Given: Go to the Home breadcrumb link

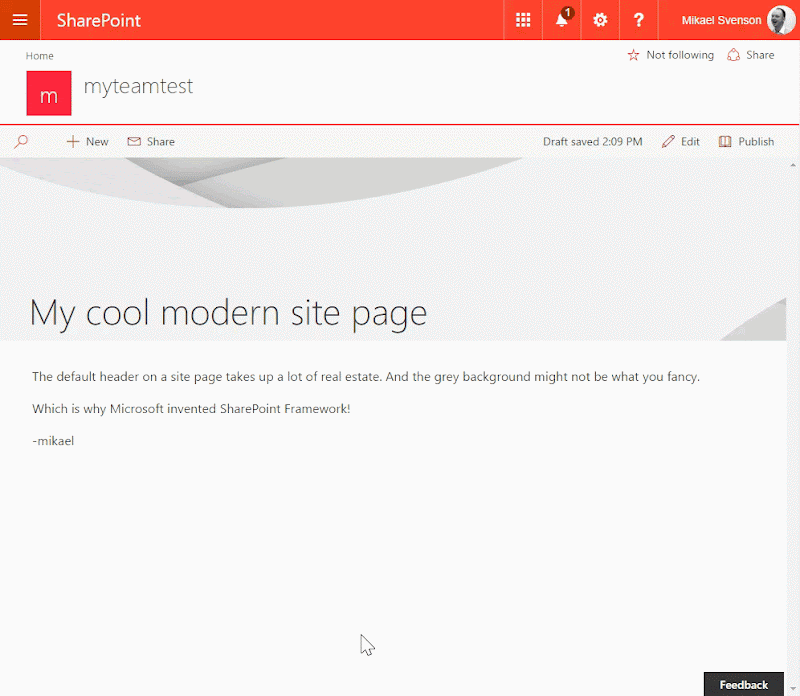Looking at the screenshot, I should (39, 56).
